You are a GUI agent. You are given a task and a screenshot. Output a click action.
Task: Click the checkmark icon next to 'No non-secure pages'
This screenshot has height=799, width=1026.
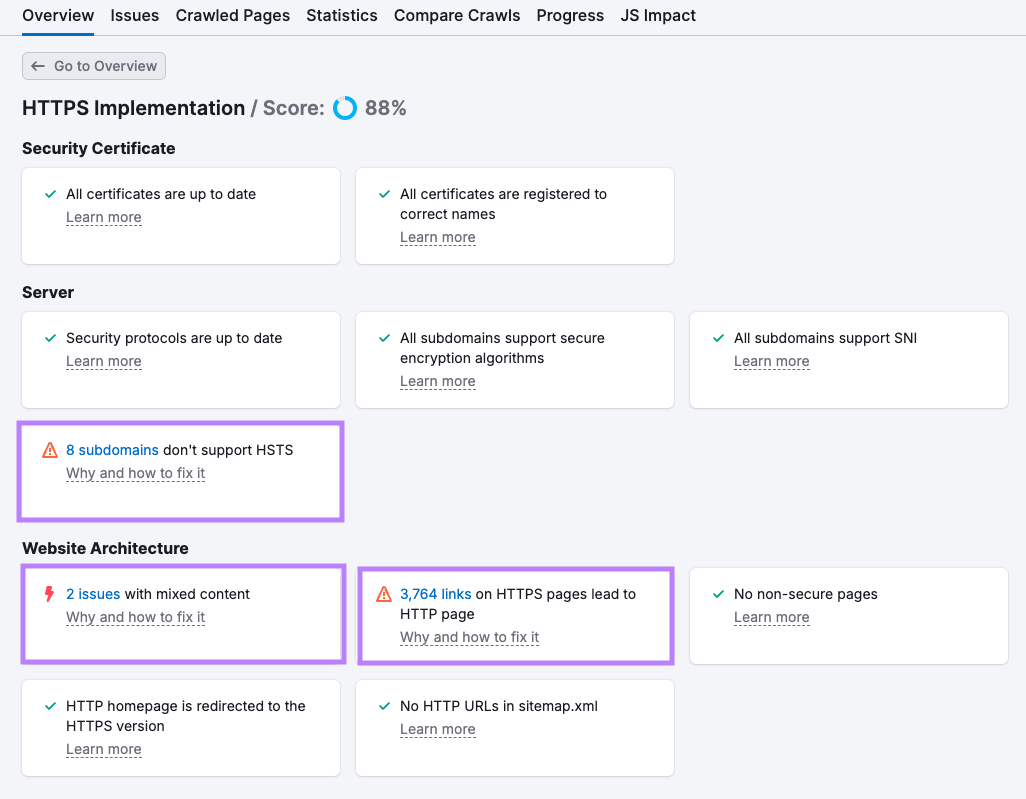click(717, 593)
